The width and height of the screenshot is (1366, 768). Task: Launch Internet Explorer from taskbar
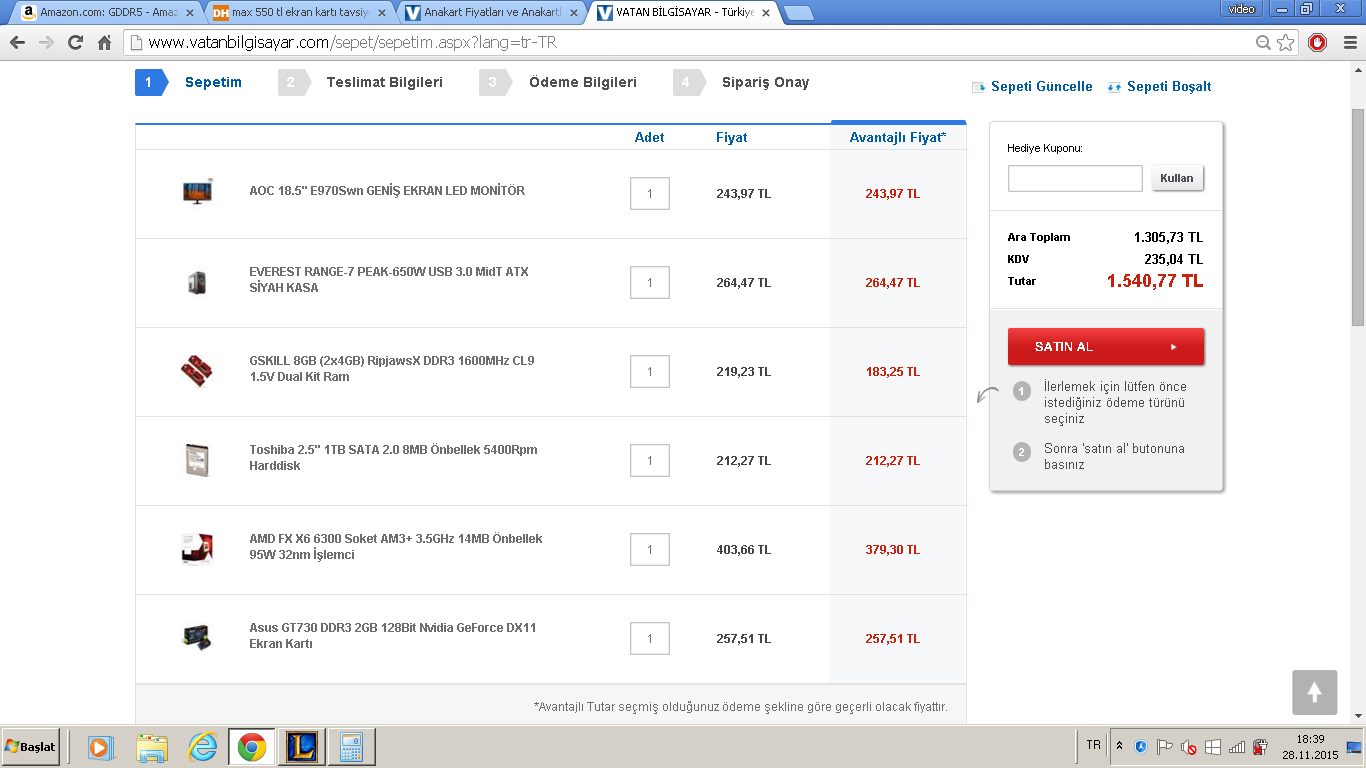(202, 747)
